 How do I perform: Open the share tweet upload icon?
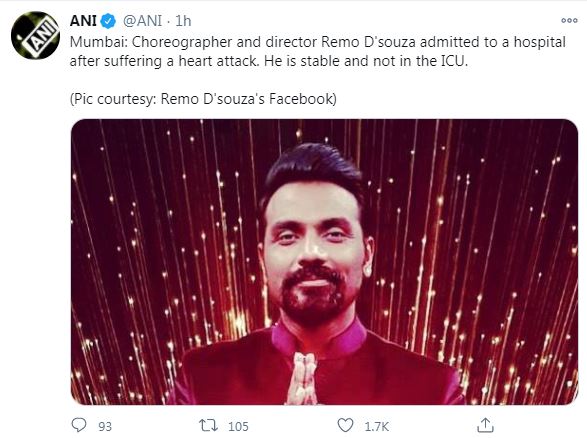click(x=485, y=425)
